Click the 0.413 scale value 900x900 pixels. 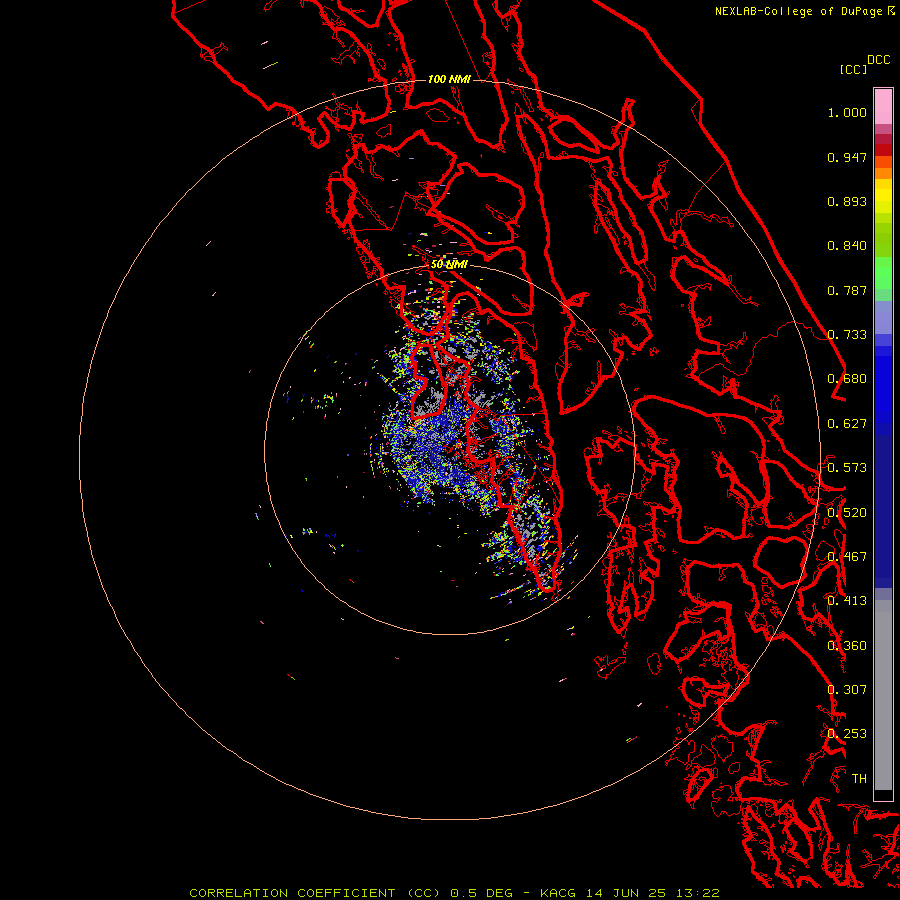(847, 601)
